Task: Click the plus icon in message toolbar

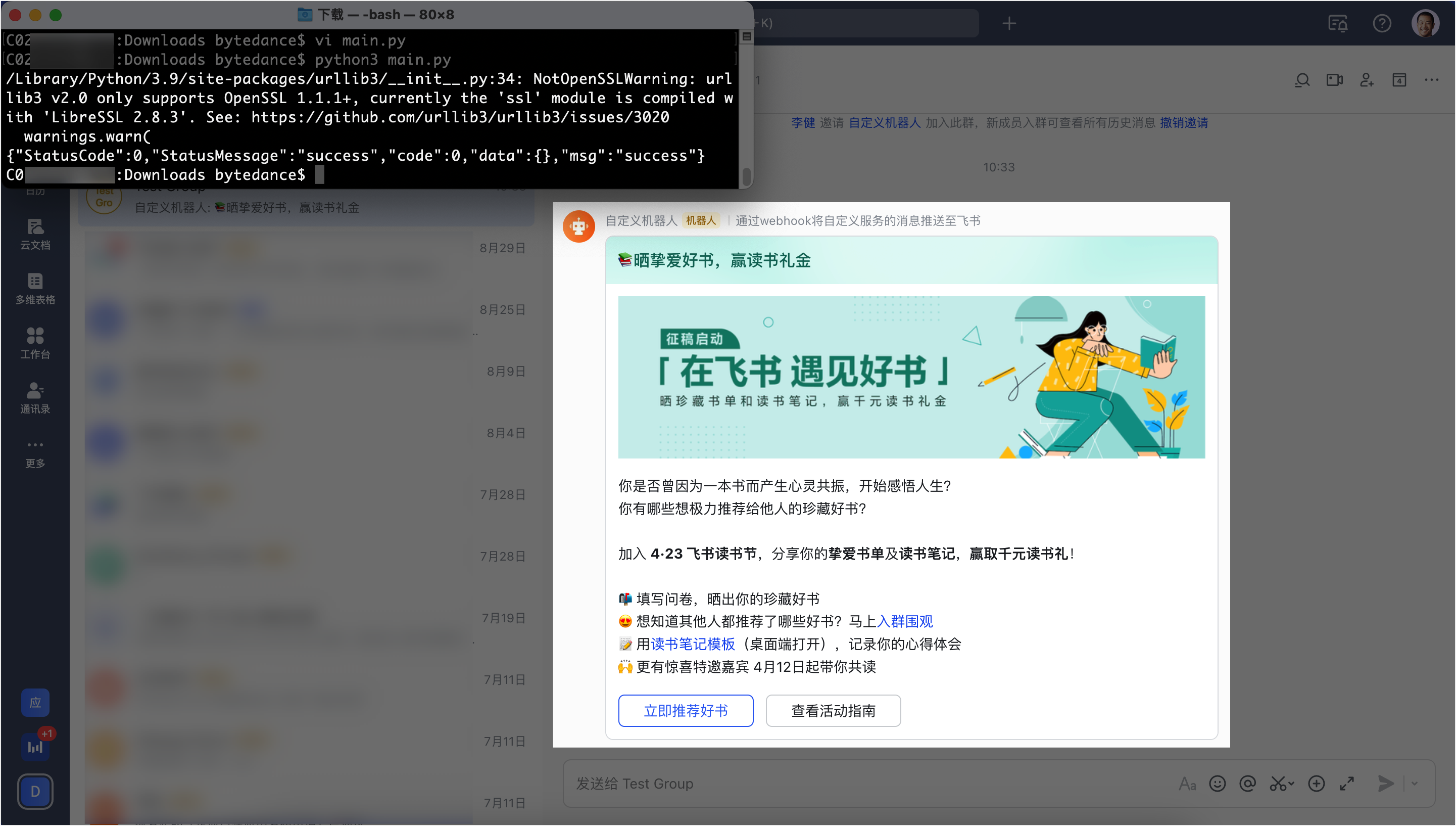Action: click(x=1316, y=784)
